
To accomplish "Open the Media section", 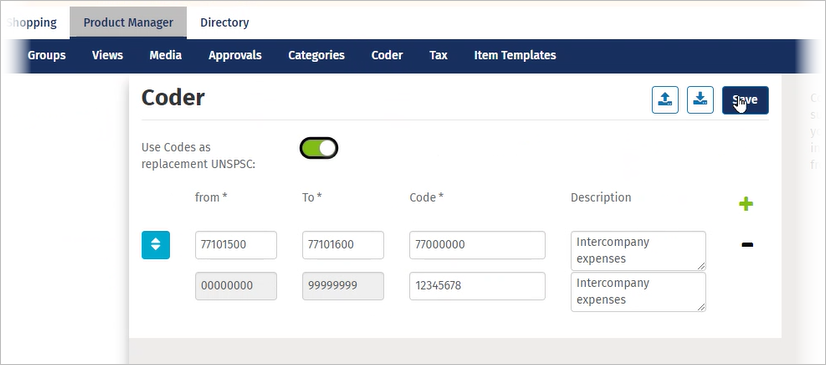I will coord(165,55).
